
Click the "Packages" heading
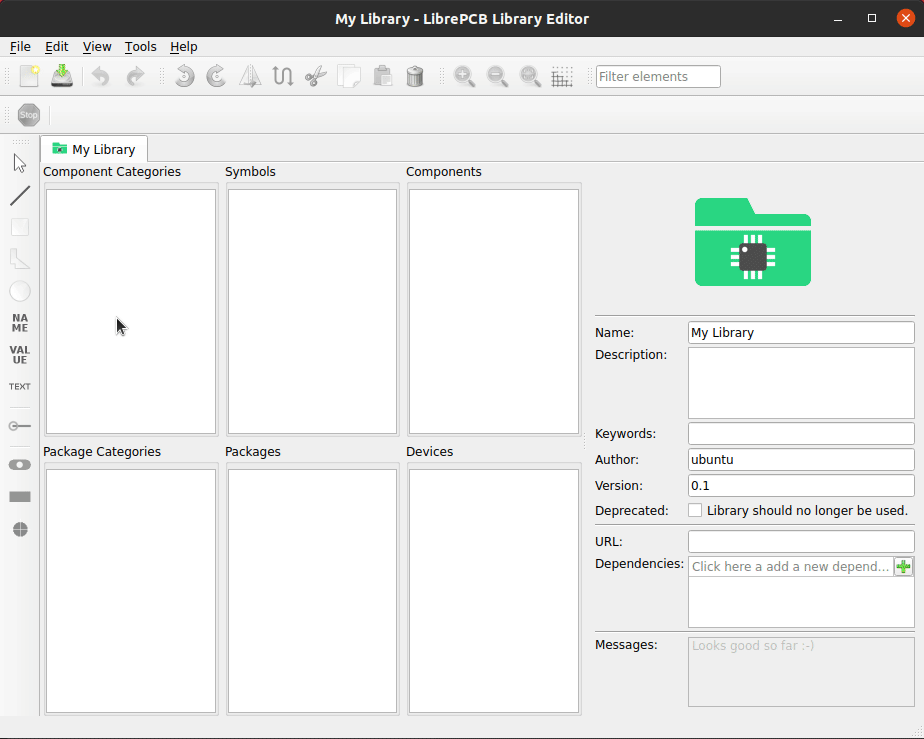click(253, 451)
